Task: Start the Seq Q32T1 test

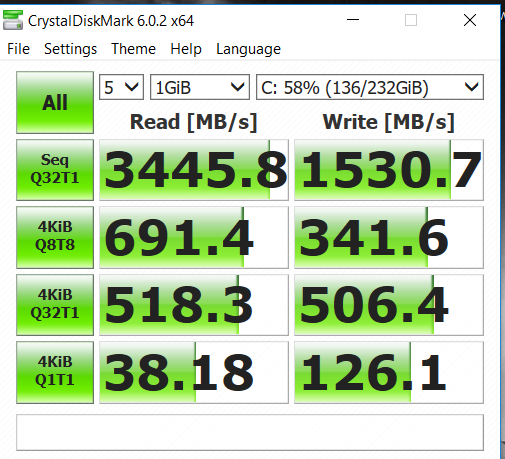Action: click(x=55, y=170)
